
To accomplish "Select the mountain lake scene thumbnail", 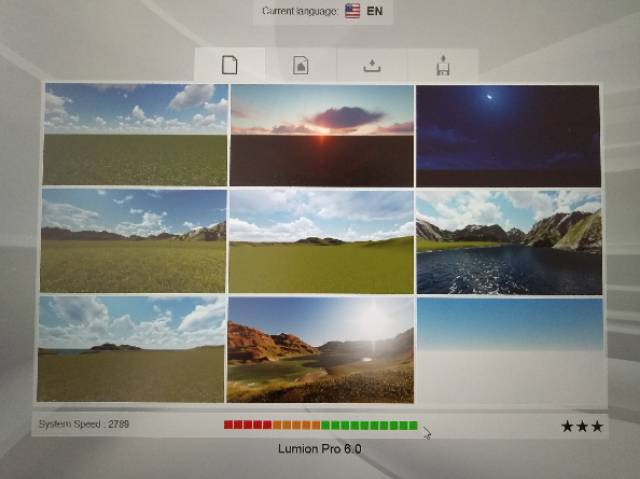I will (509, 242).
